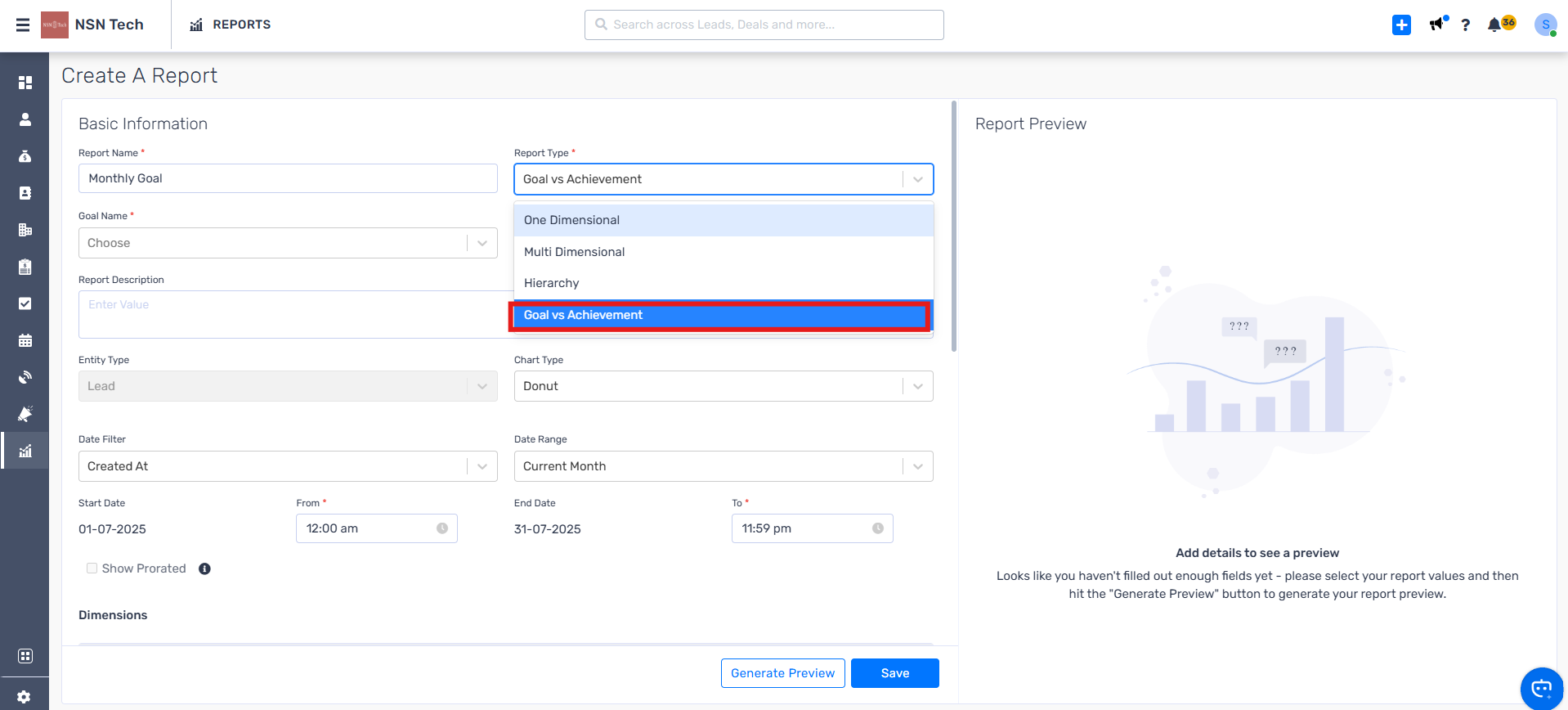Click the blue plus quick-add icon

point(1401,25)
